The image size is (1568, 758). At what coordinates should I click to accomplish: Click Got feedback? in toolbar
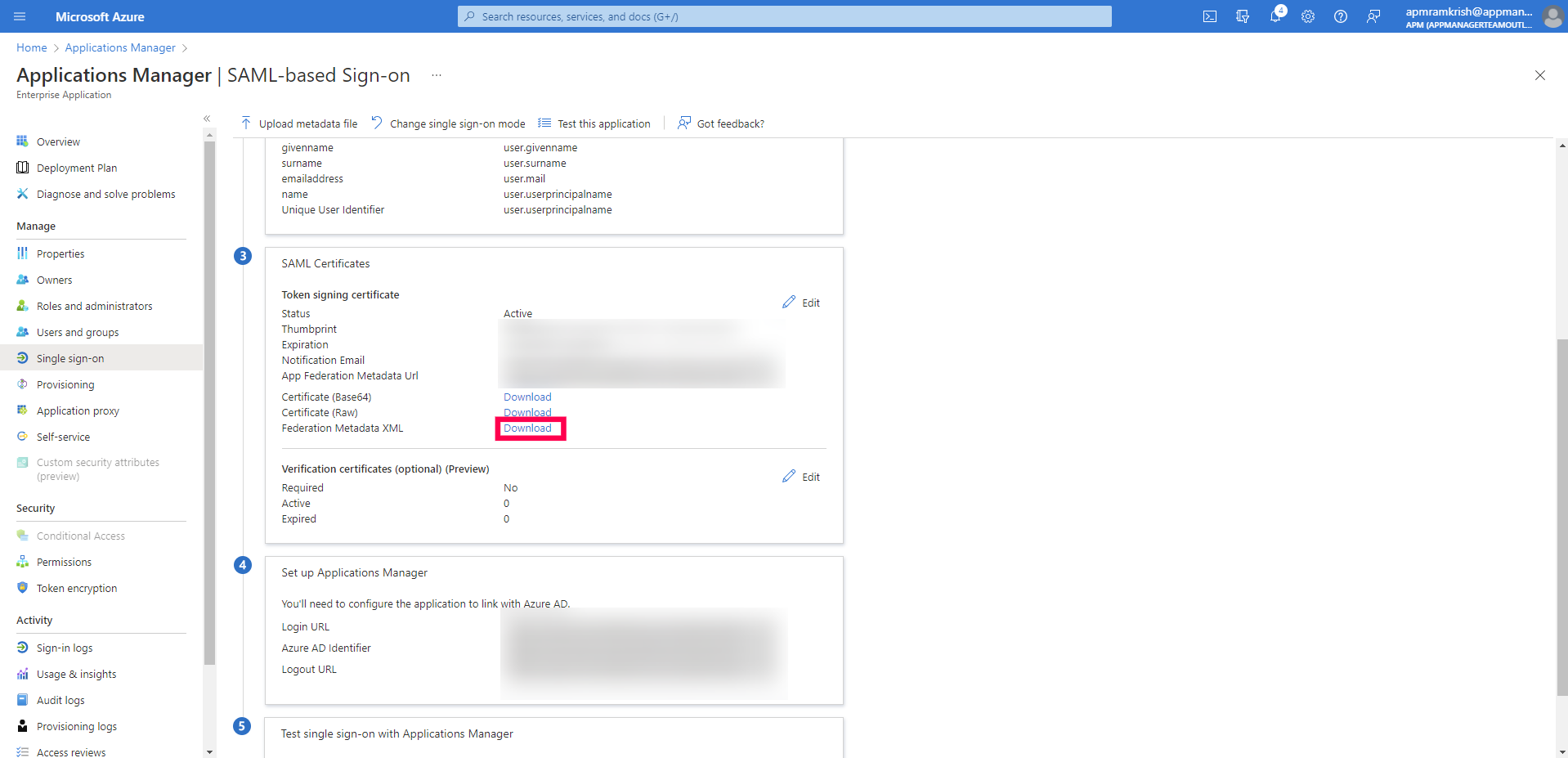point(721,123)
